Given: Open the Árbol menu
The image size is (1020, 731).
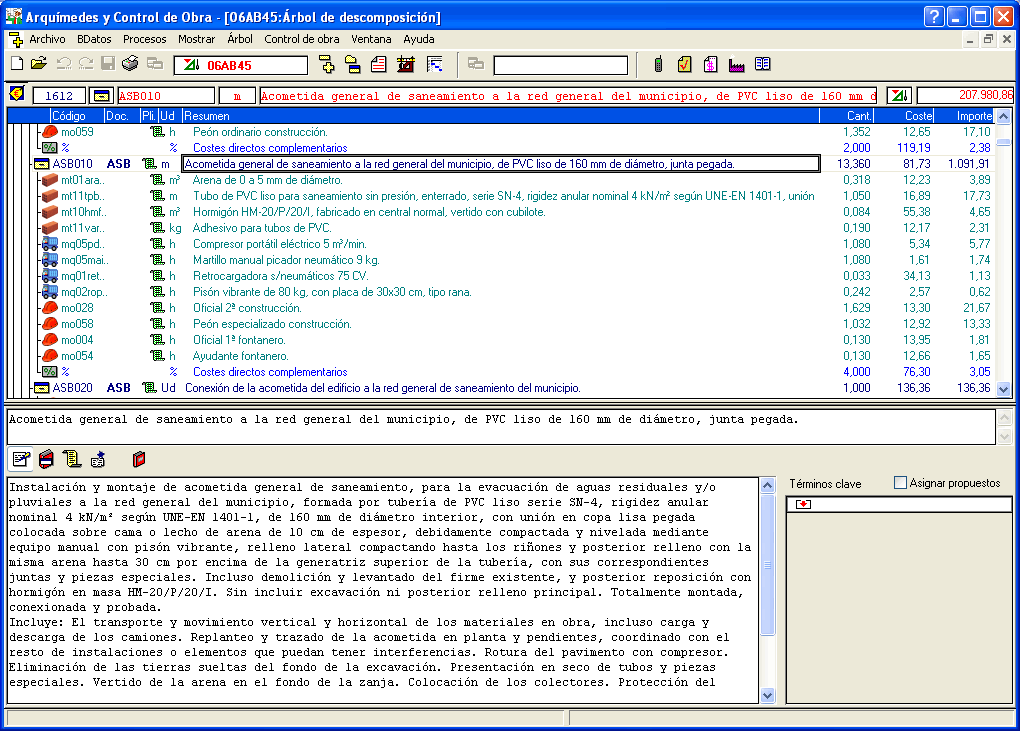Looking at the screenshot, I should [x=239, y=39].
